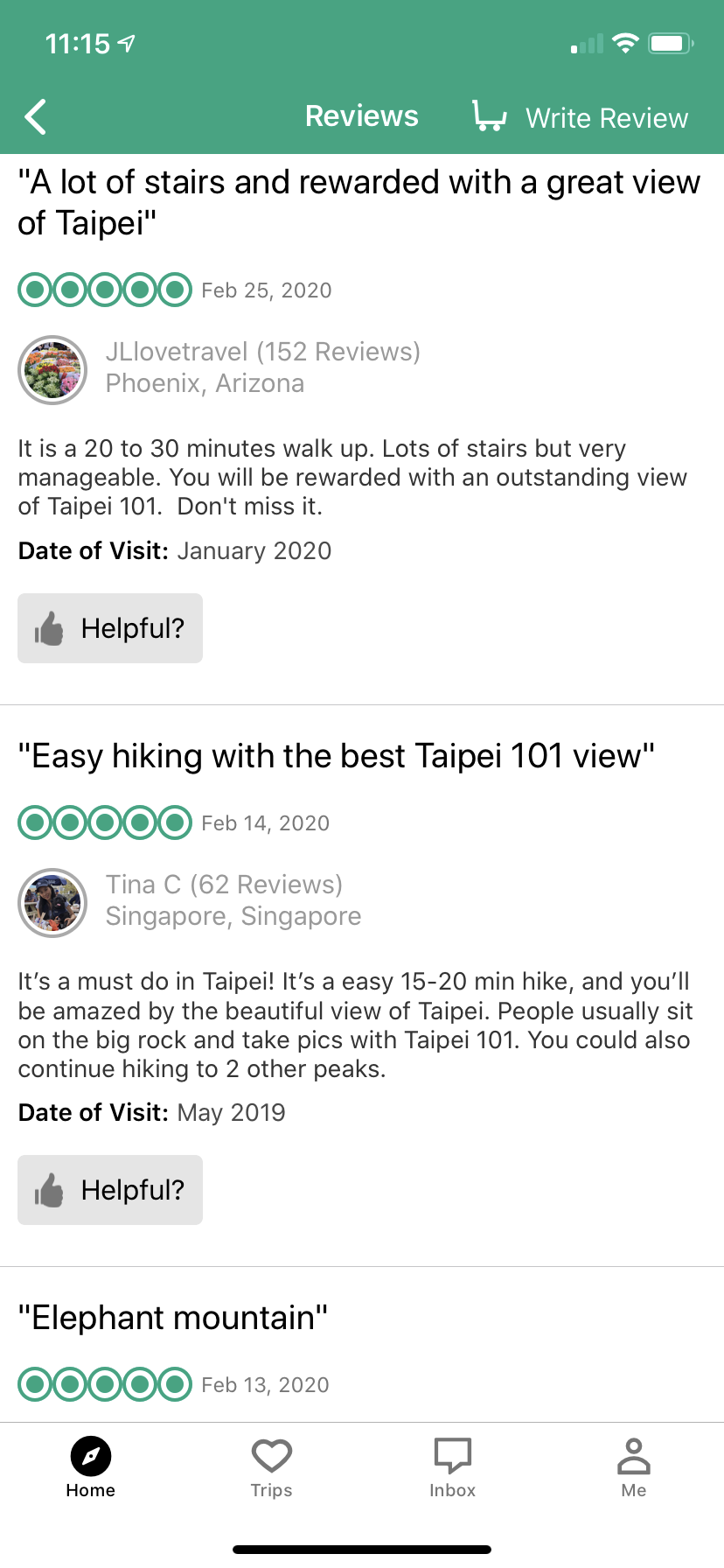Tap five-bubble rating of Feb 13 review
The image size is (724, 1568).
(x=105, y=1384)
